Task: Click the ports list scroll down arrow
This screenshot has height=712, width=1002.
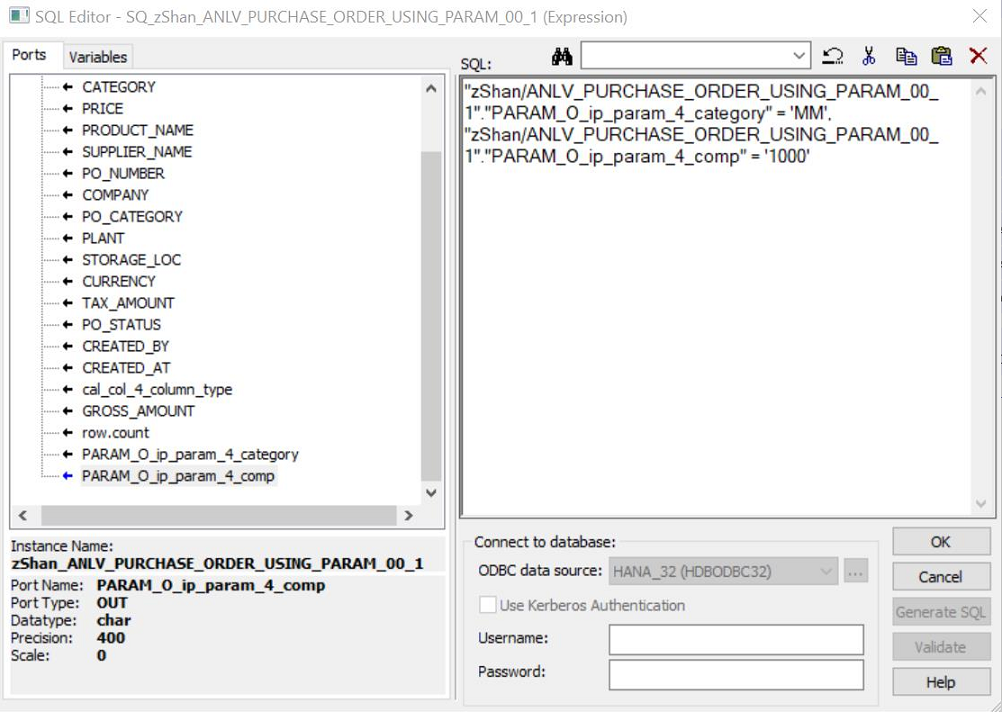Action: coord(431,493)
